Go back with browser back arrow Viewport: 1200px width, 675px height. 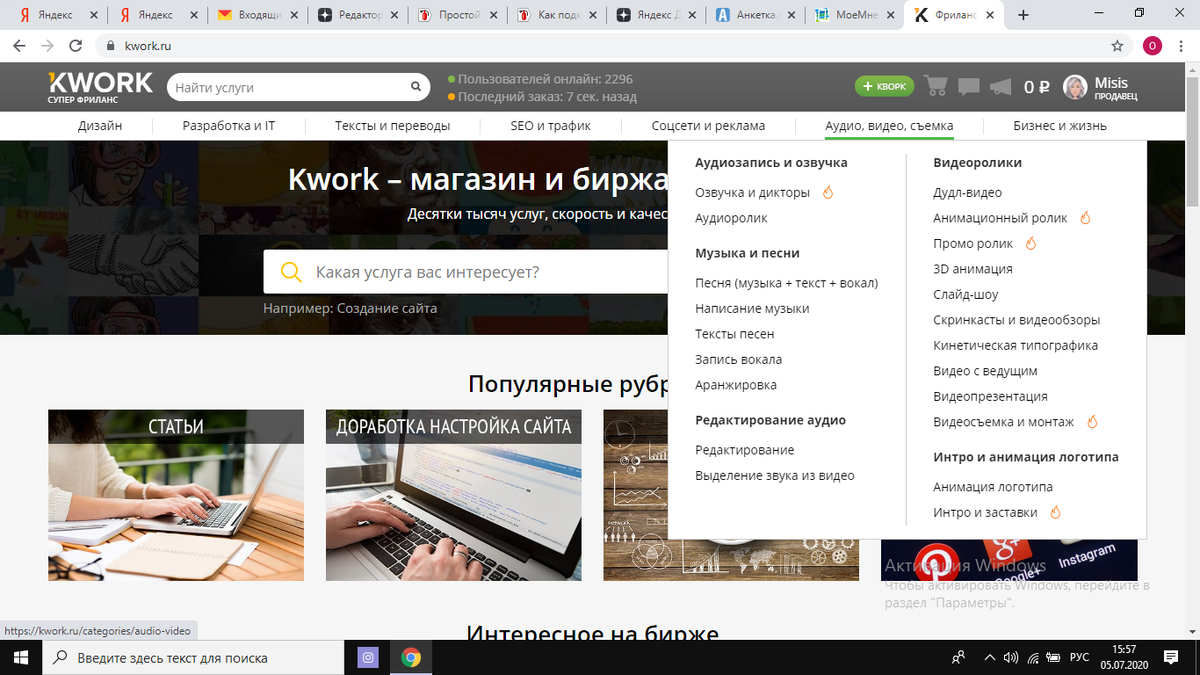(20, 46)
